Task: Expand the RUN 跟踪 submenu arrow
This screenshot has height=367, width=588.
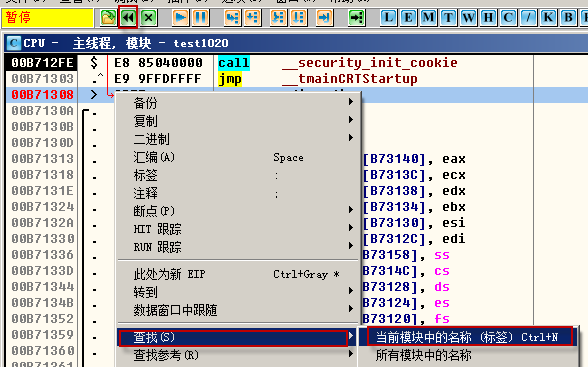Action: [x=351, y=246]
